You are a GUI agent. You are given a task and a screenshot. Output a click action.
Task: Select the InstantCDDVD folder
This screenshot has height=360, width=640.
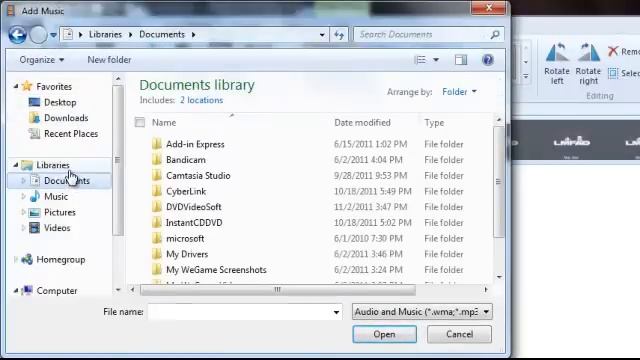click(194, 222)
